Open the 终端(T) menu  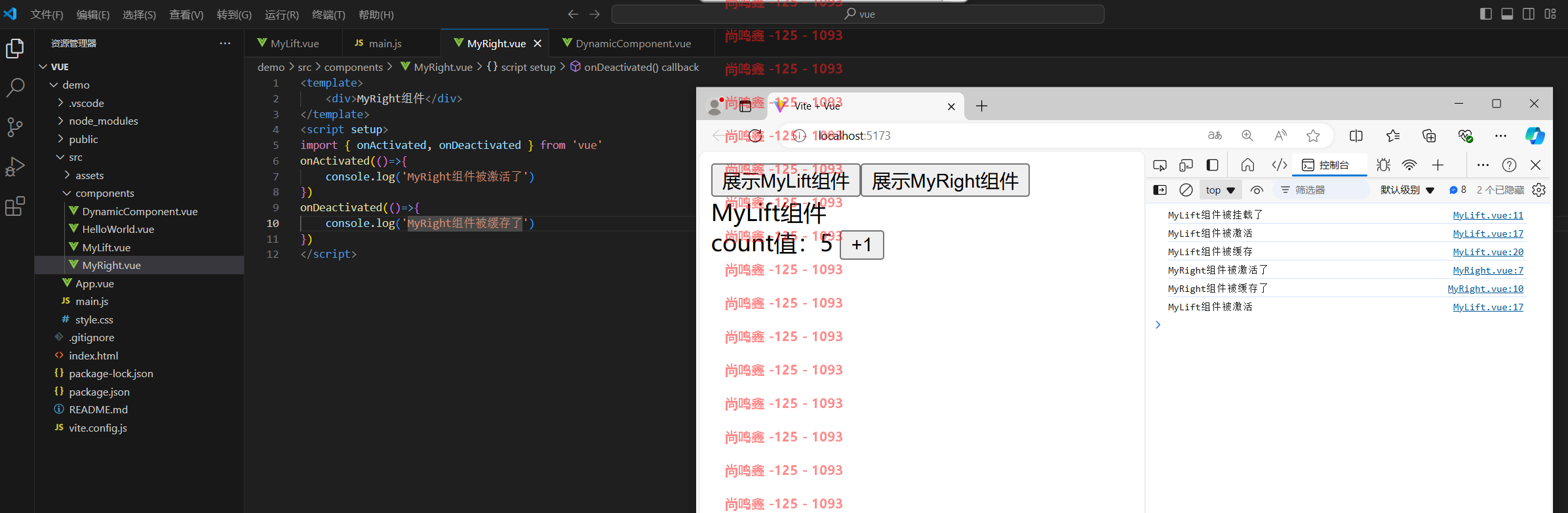328,14
